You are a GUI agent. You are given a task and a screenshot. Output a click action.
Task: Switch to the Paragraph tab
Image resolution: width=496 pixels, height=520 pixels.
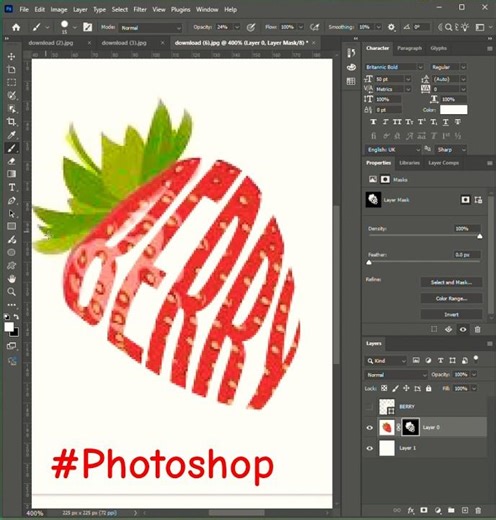[x=409, y=48]
